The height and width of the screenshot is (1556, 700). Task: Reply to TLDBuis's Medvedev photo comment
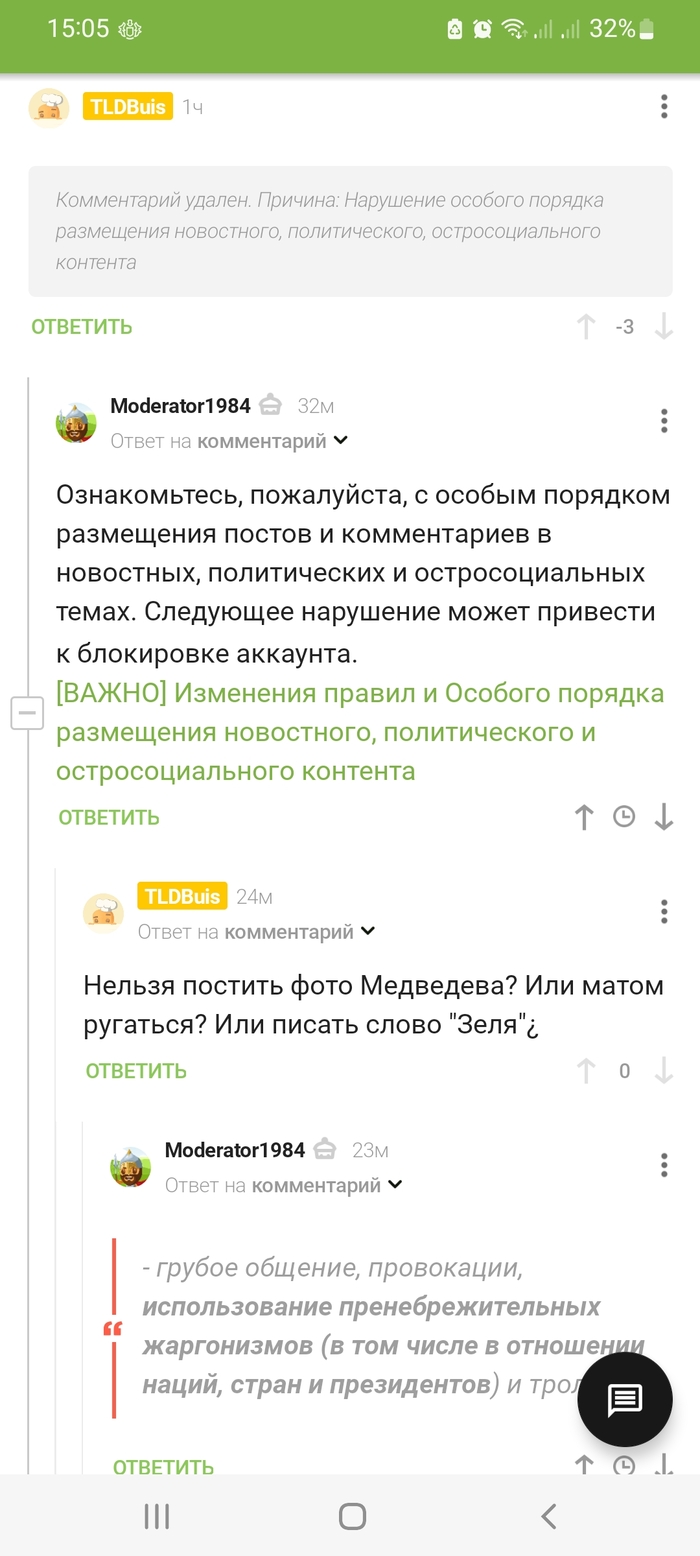tap(136, 1071)
